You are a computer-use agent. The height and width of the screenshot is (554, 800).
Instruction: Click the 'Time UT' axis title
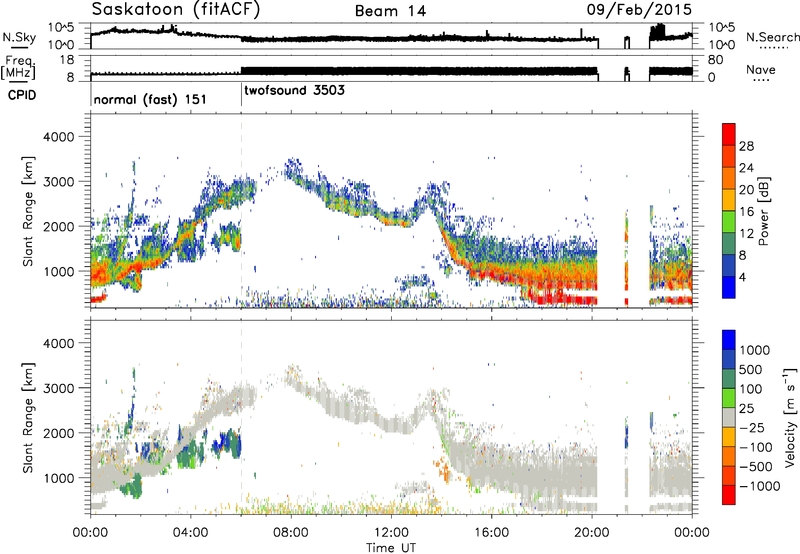pyautogui.click(x=391, y=547)
